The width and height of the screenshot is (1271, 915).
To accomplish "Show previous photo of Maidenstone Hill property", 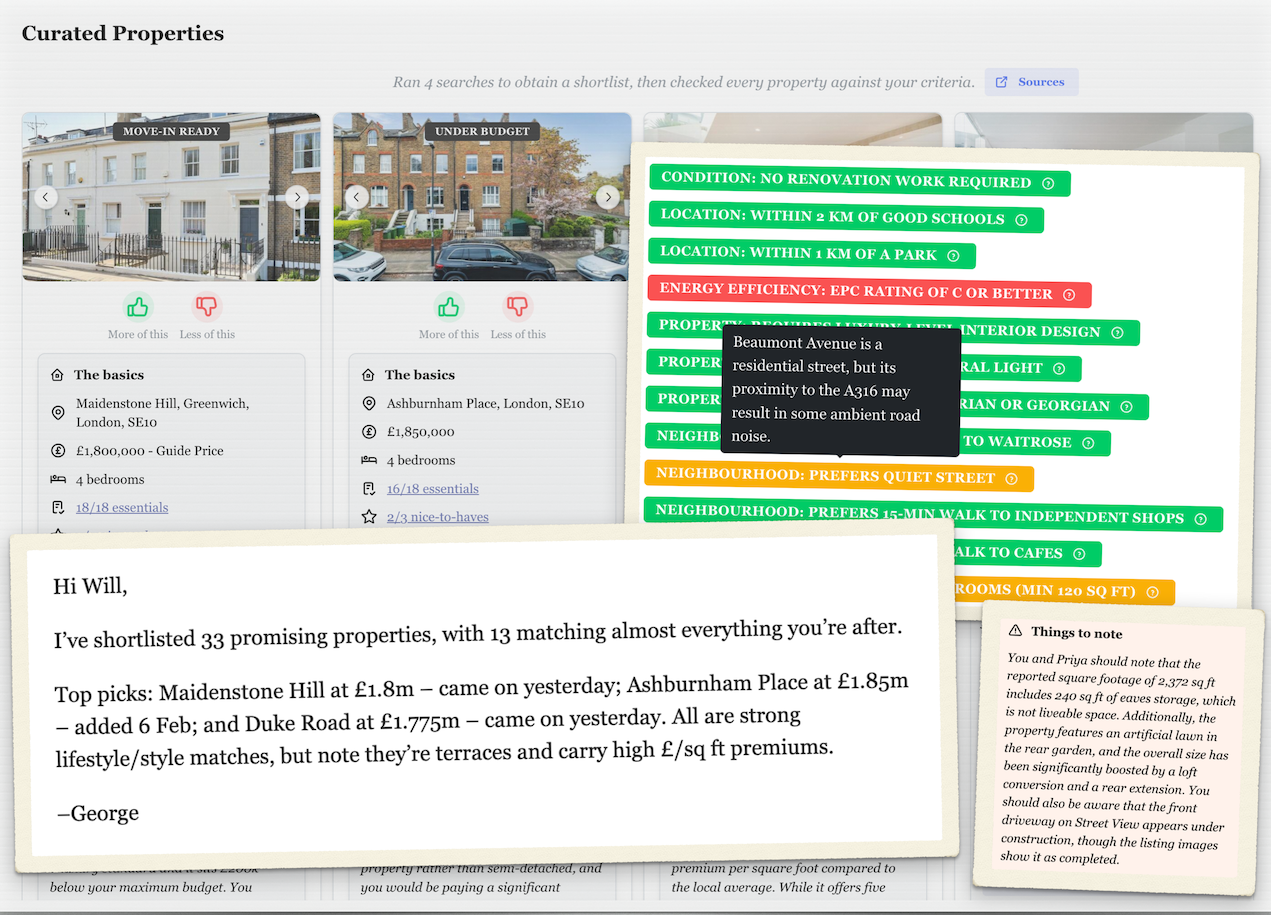I will (x=46, y=197).
